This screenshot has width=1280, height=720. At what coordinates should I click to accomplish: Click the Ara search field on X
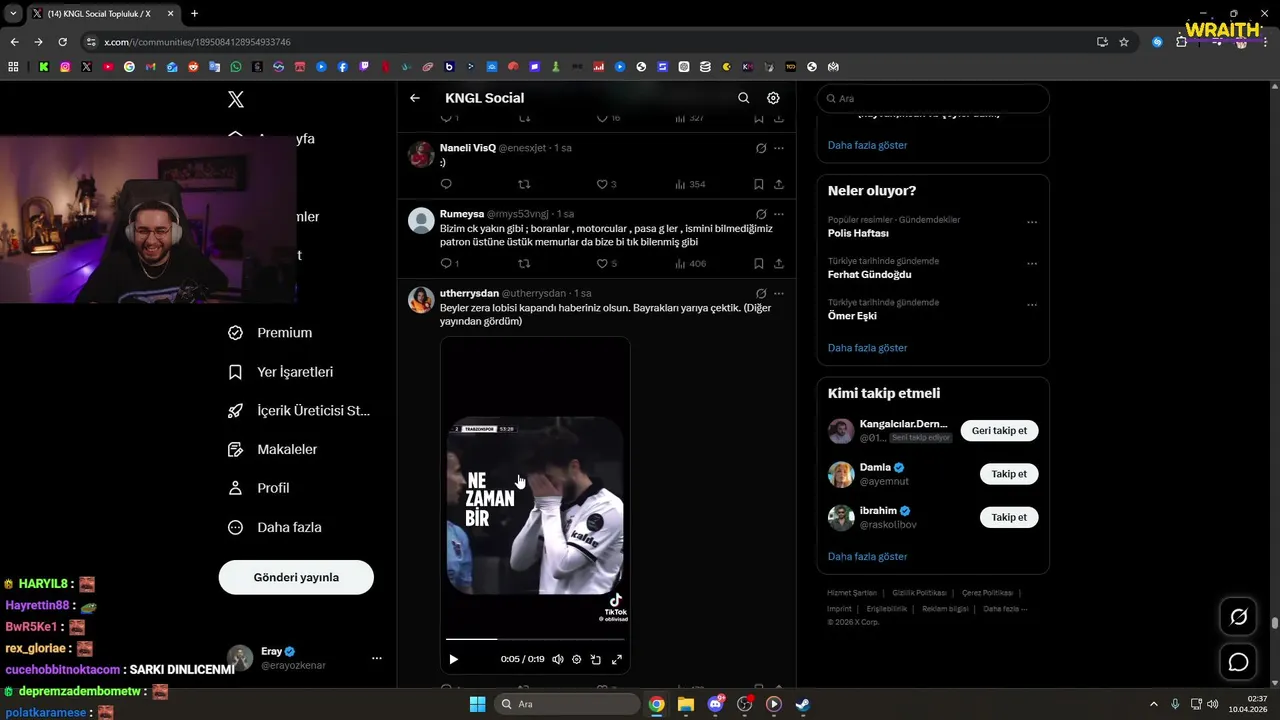[x=933, y=99]
